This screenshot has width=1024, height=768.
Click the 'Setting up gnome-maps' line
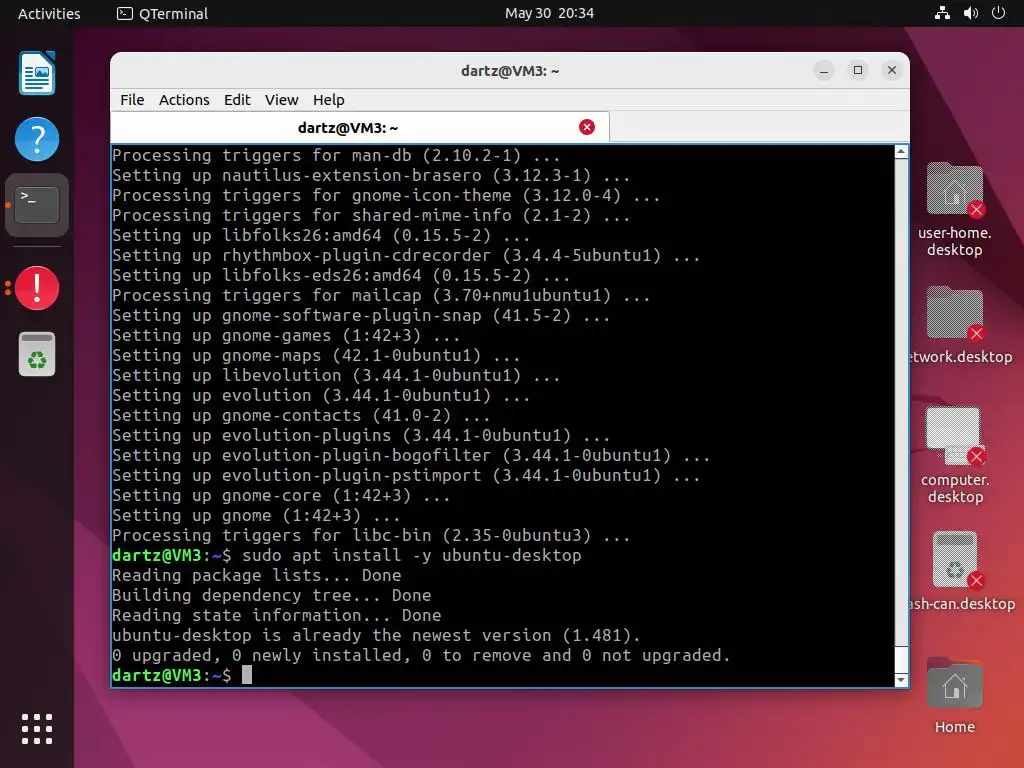point(316,355)
